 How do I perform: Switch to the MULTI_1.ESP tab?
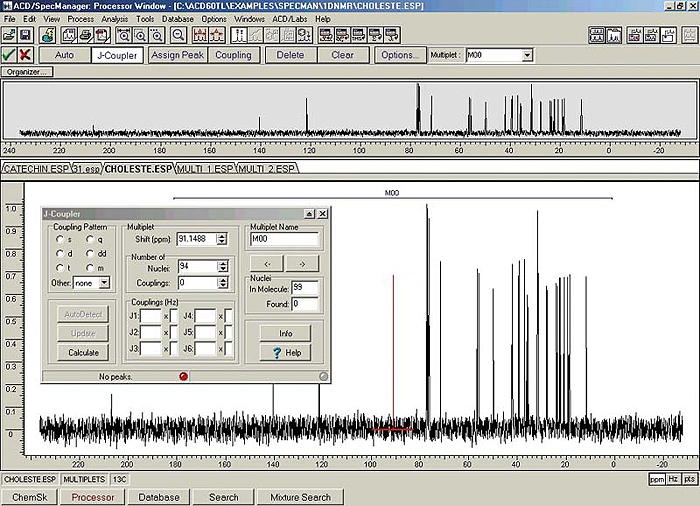pyautogui.click(x=205, y=169)
